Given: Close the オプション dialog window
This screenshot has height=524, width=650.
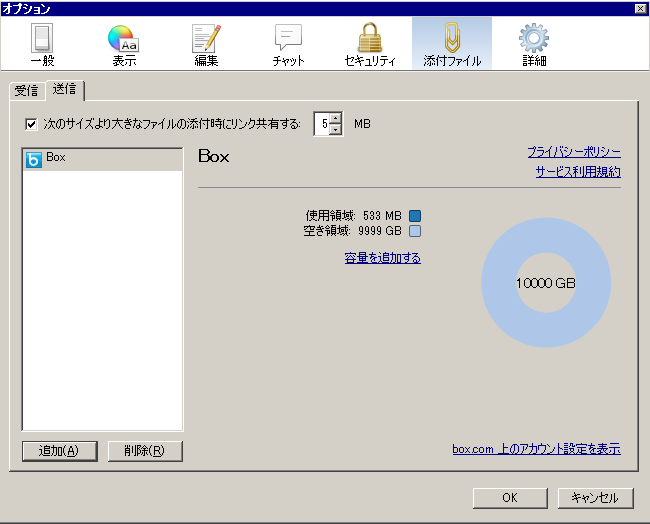Looking at the screenshot, I should tap(640, 8).
